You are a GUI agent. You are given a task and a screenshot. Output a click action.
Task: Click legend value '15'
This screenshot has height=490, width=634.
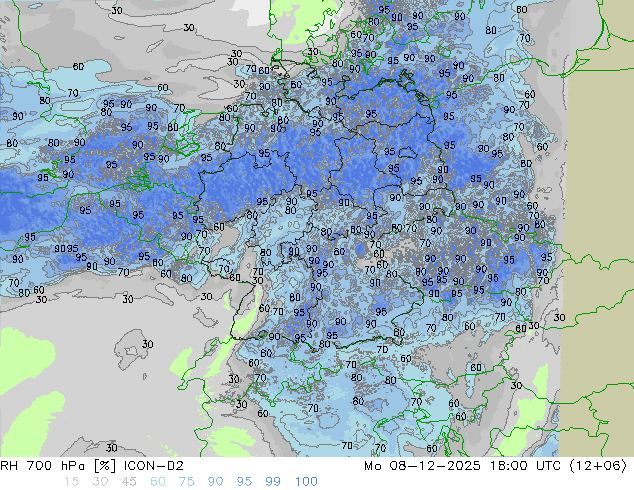pyautogui.click(x=71, y=482)
